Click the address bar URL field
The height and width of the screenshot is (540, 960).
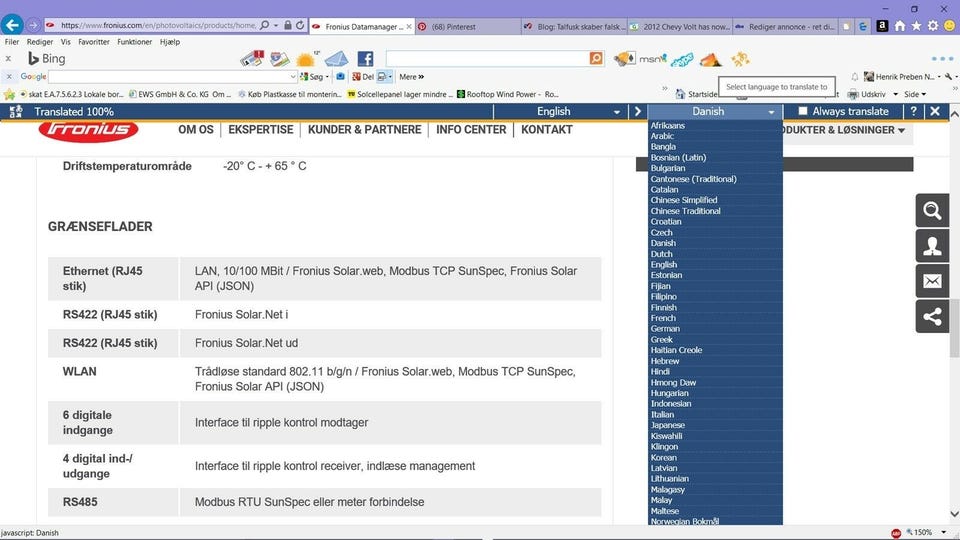[x=158, y=26]
